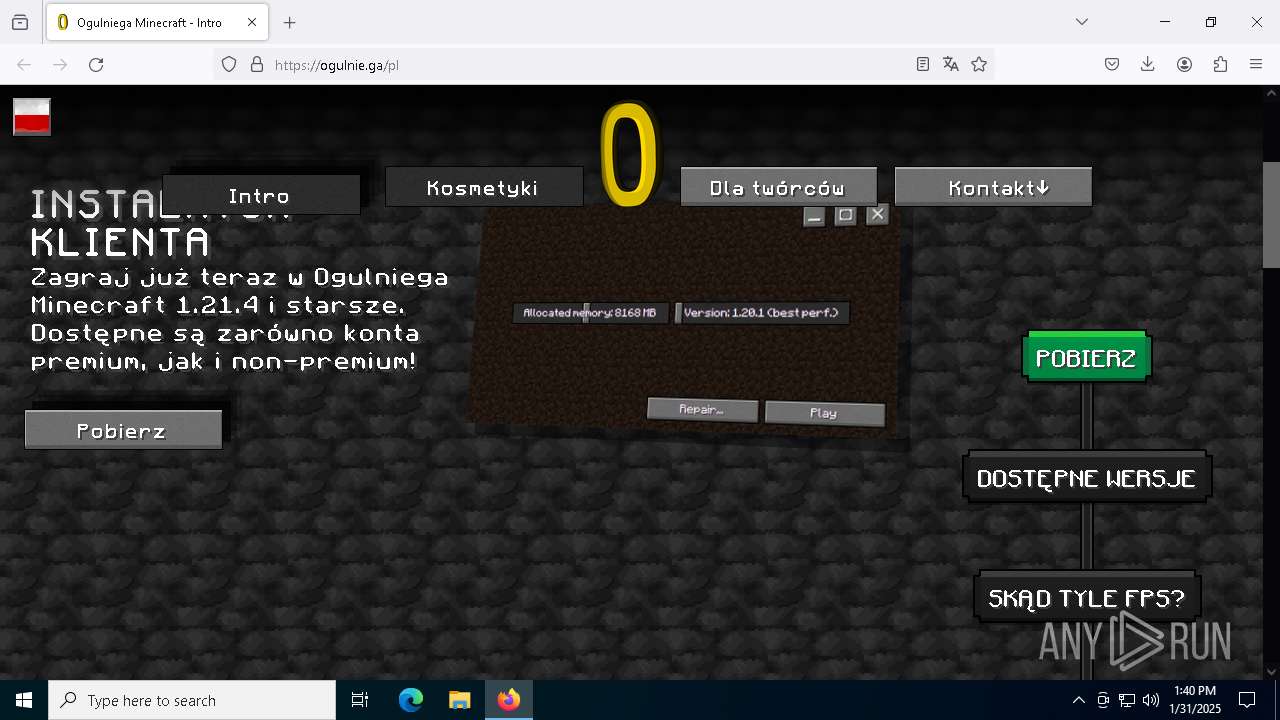Close the Ogulniega Minecraft tab
This screenshot has height=720, width=1280.
252,22
